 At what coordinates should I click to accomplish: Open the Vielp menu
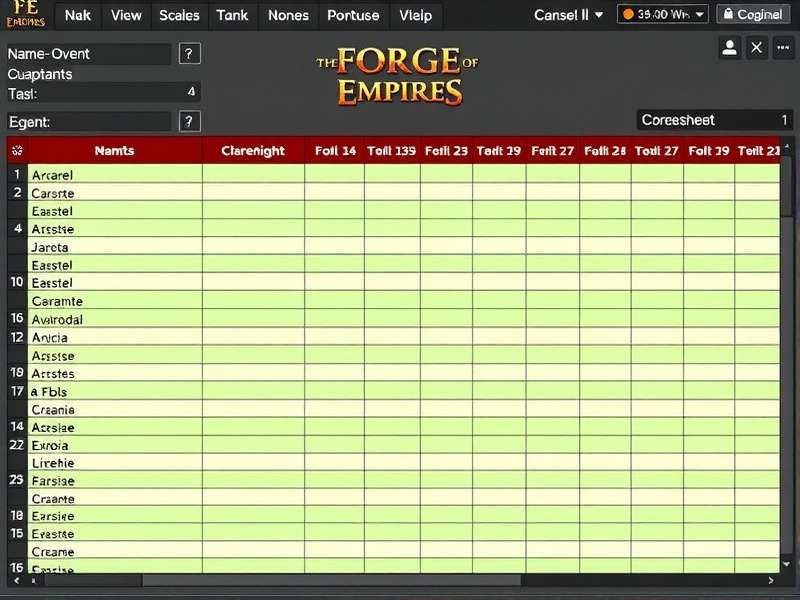(415, 15)
